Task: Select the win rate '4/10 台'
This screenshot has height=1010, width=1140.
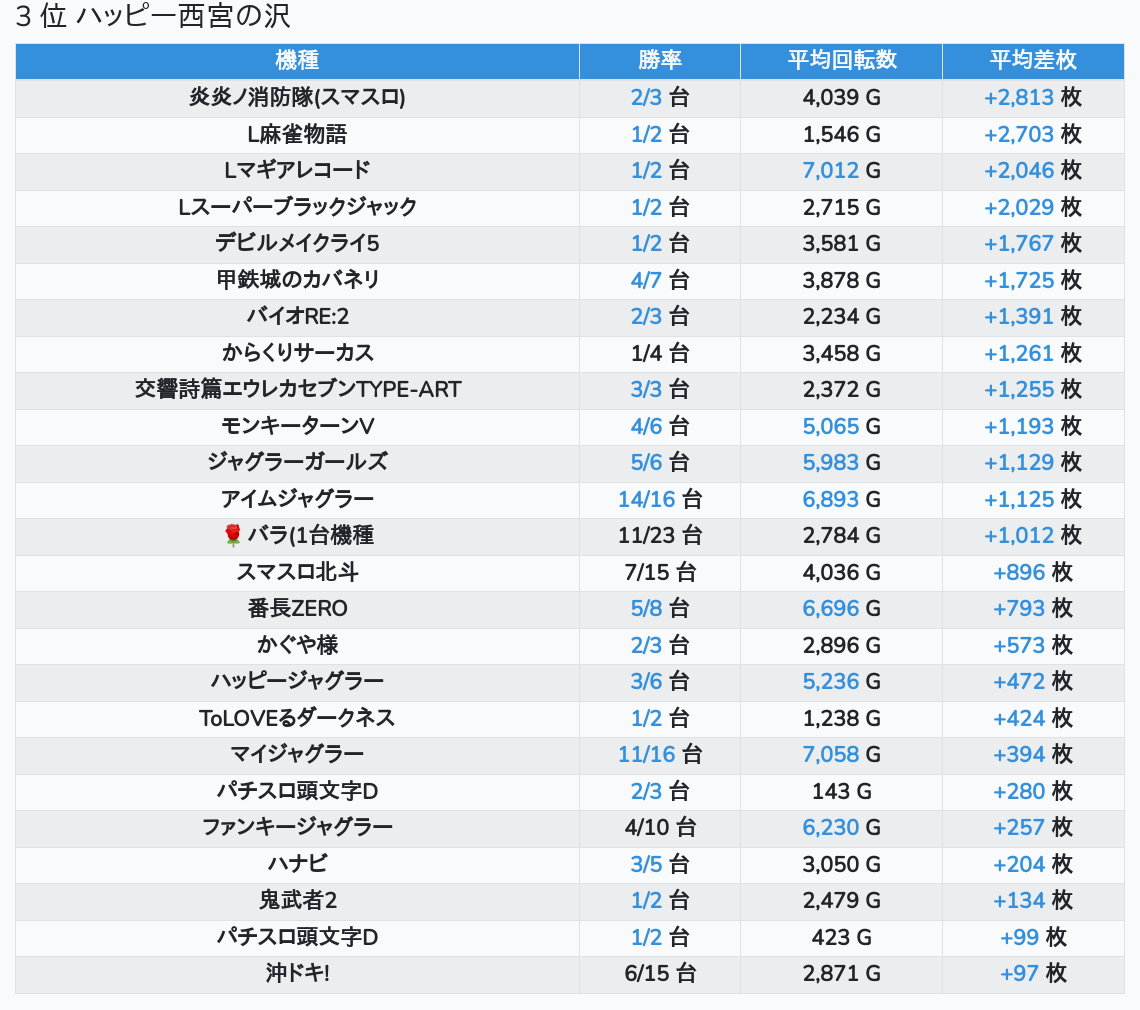Action: 660,827
